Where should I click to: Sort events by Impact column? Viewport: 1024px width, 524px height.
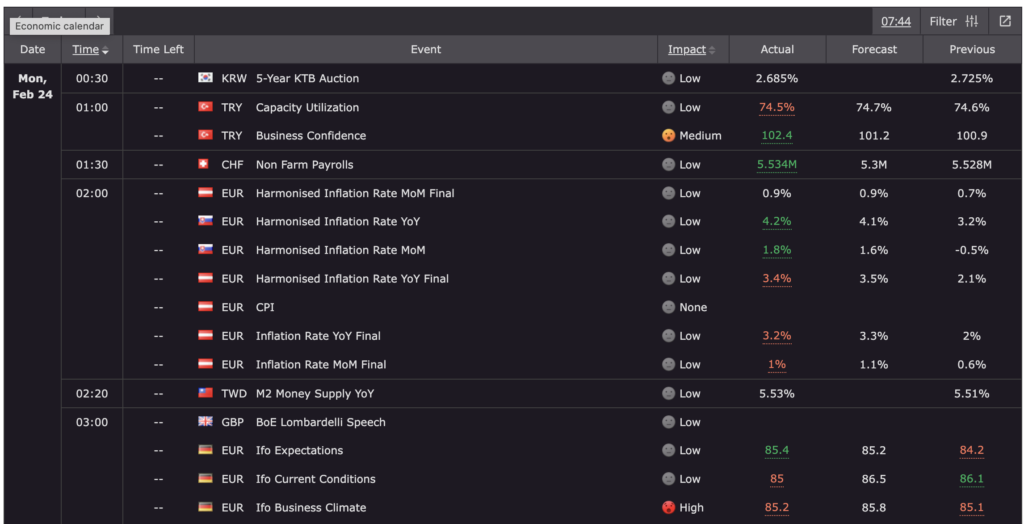click(692, 49)
